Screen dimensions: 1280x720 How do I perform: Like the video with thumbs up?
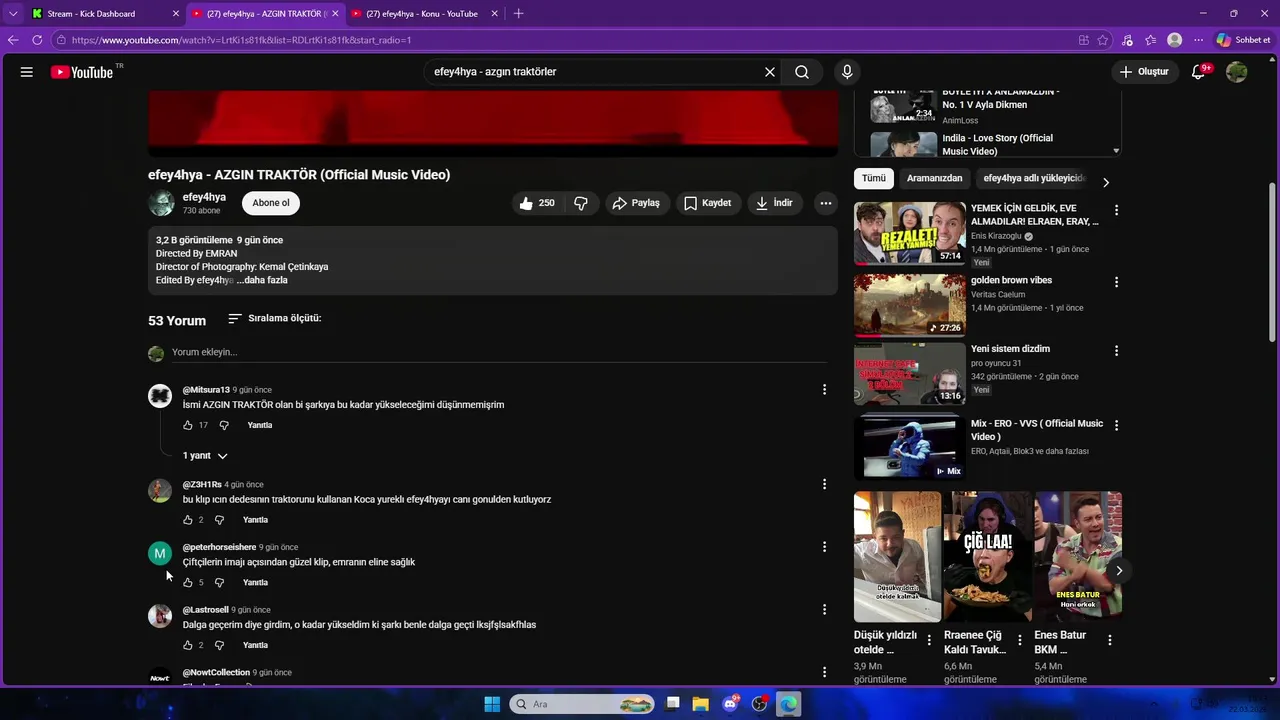pos(537,203)
